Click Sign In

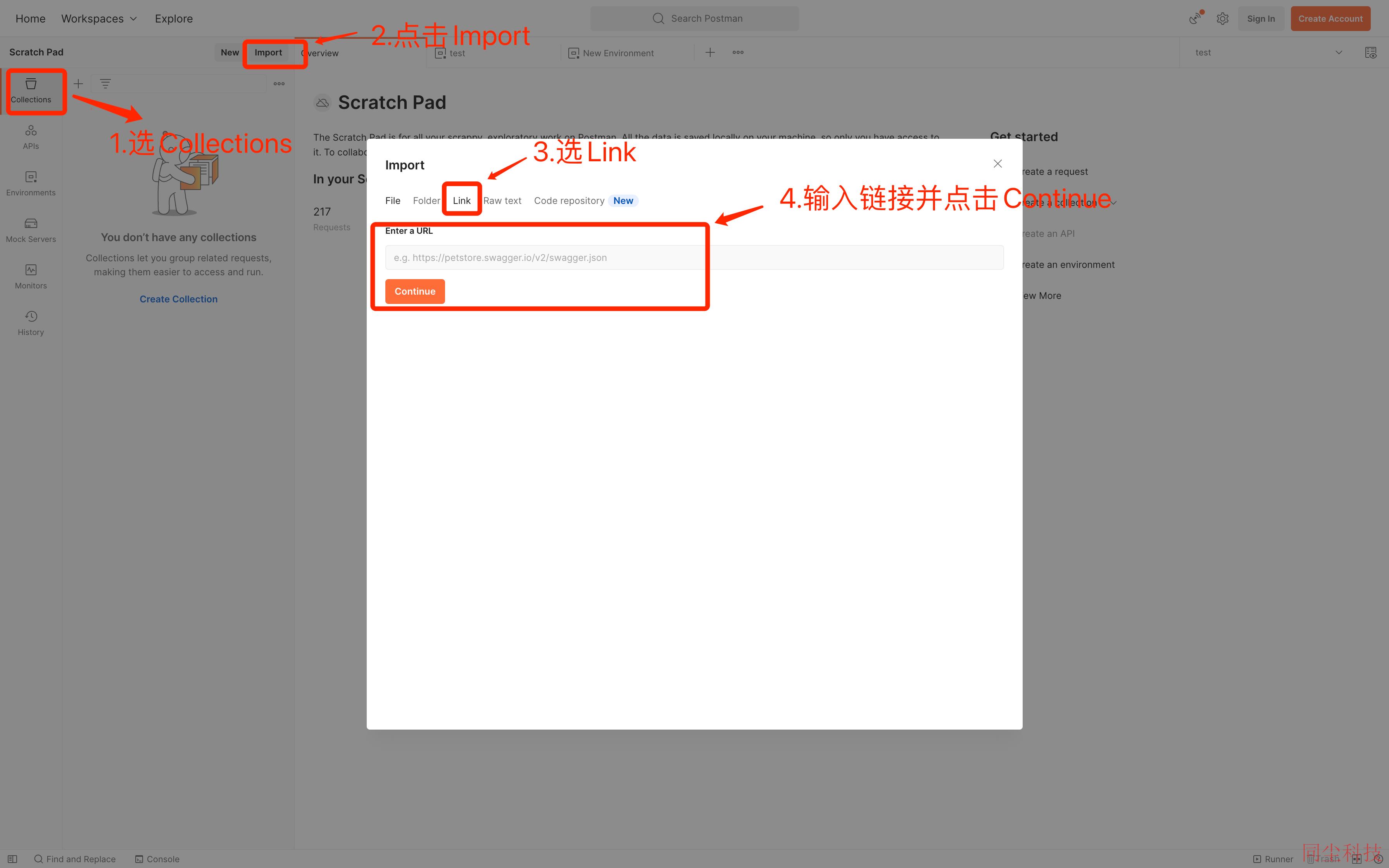(1261, 18)
